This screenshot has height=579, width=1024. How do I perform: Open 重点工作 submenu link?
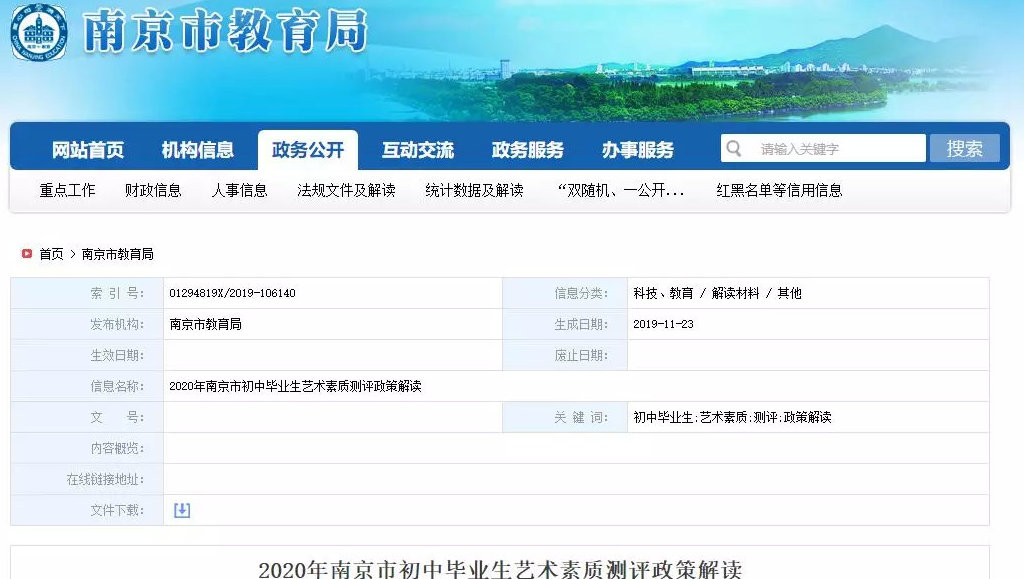(x=67, y=190)
